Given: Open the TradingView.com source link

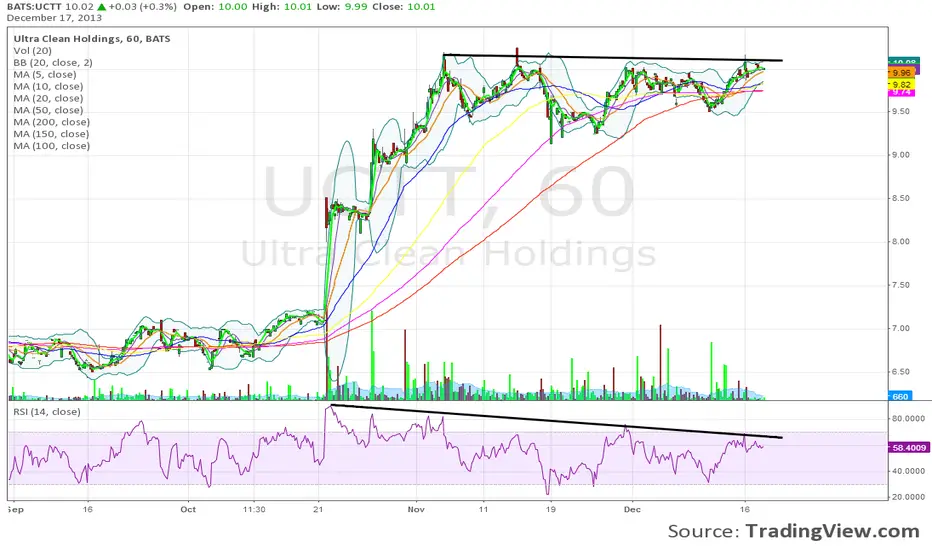Looking at the screenshot, I should (832, 531).
